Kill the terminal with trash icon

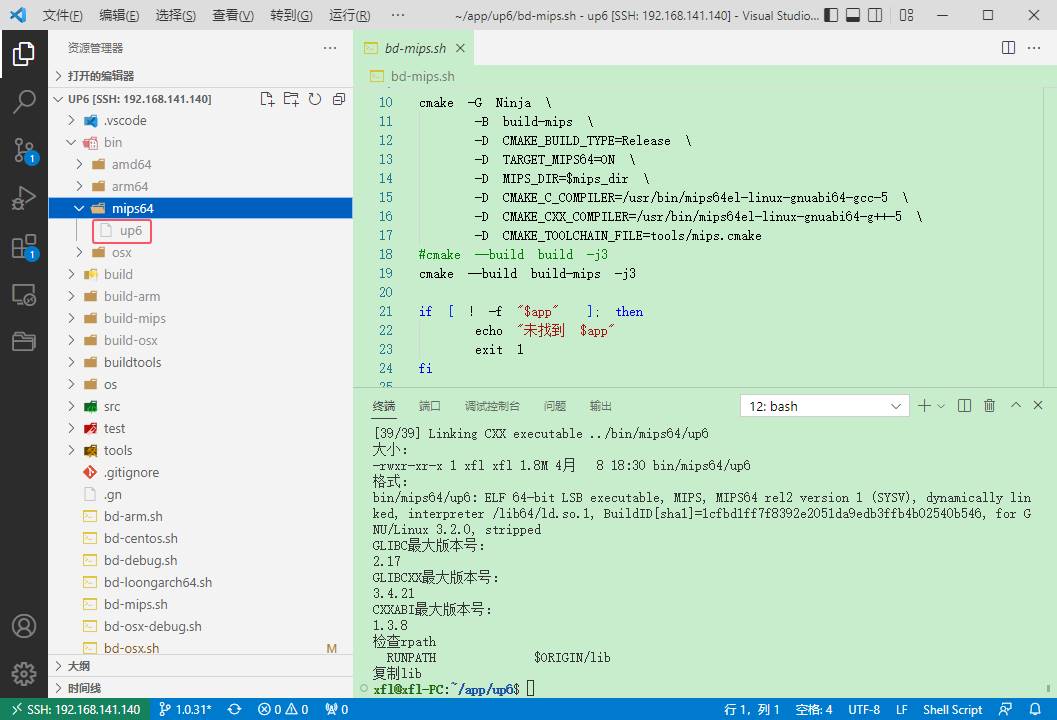click(990, 405)
